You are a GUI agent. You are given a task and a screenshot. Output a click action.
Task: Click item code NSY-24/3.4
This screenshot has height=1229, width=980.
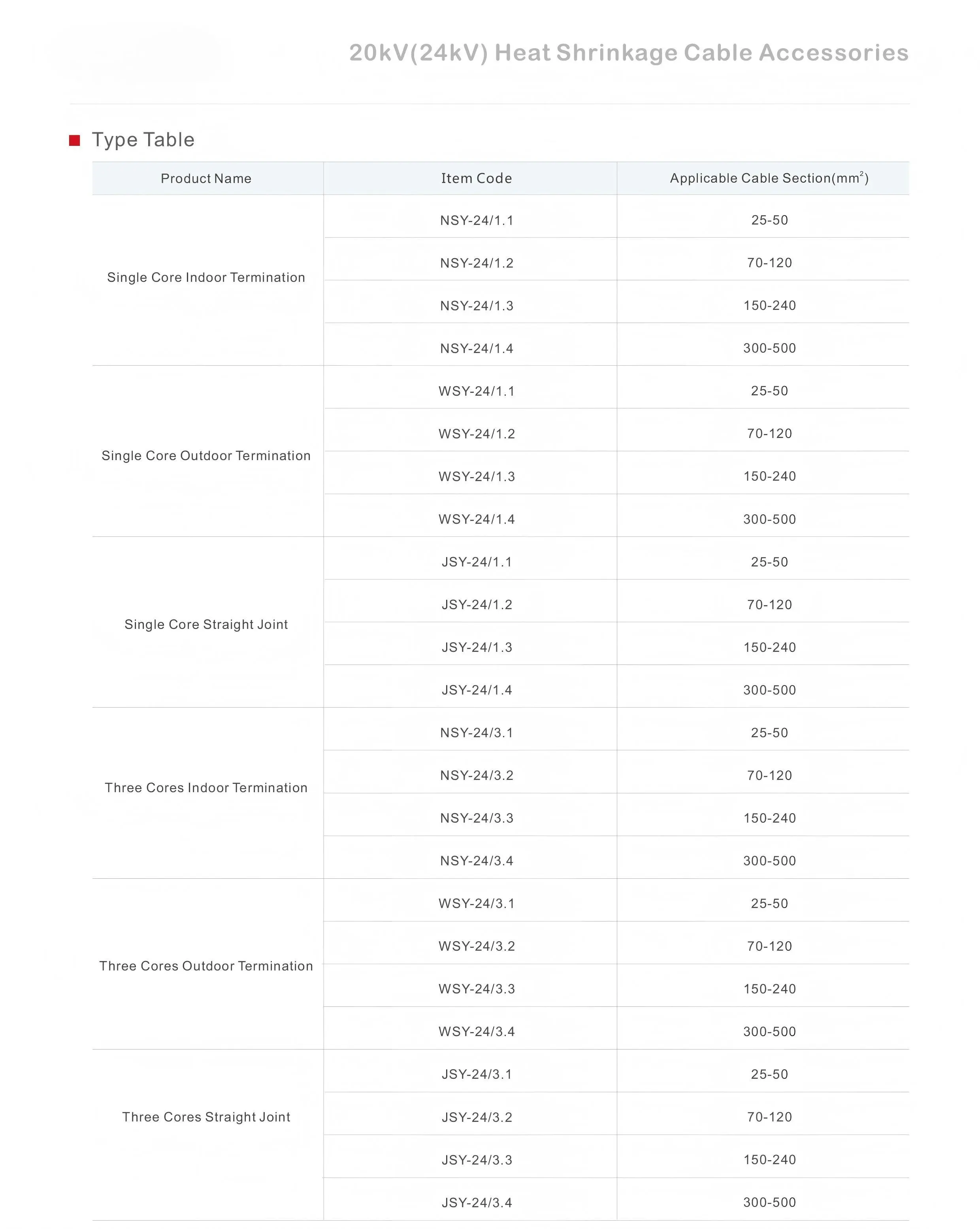click(x=476, y=861)
